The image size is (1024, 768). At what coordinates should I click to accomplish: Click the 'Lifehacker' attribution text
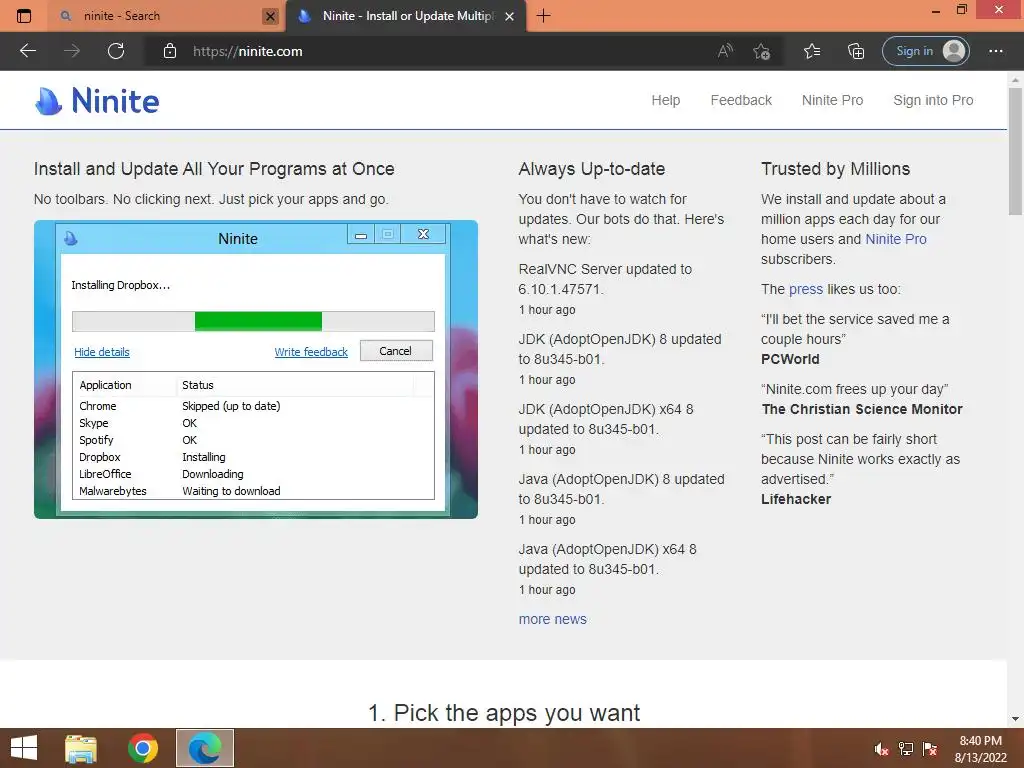(x=796, y=499)
